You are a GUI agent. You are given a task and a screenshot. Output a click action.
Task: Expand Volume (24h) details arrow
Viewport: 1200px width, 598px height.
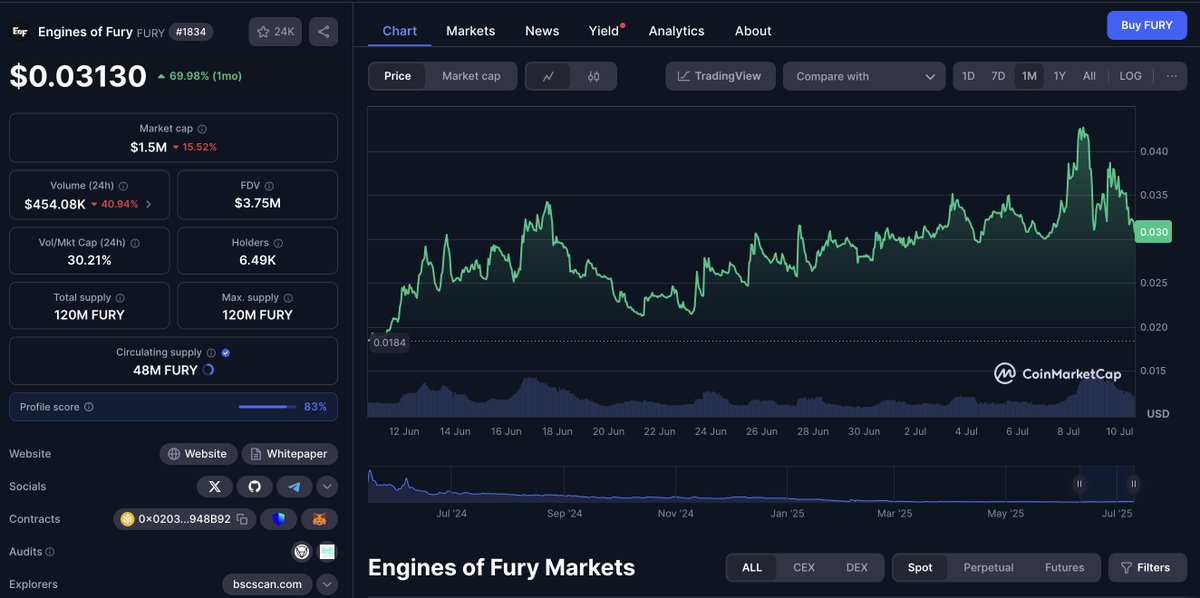(149, 204)
